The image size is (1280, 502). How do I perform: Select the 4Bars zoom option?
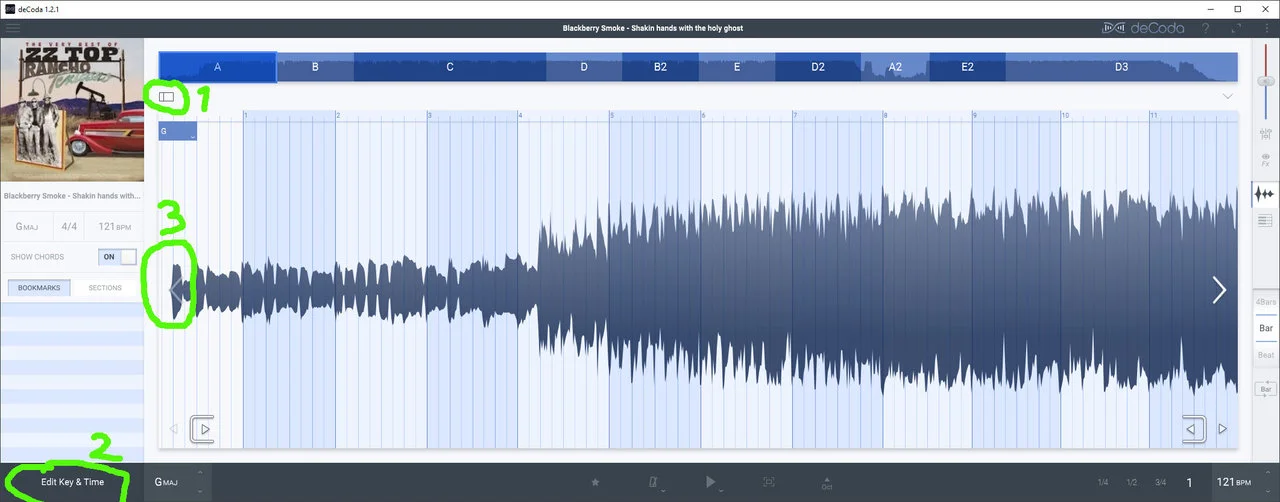point(1265,302)
